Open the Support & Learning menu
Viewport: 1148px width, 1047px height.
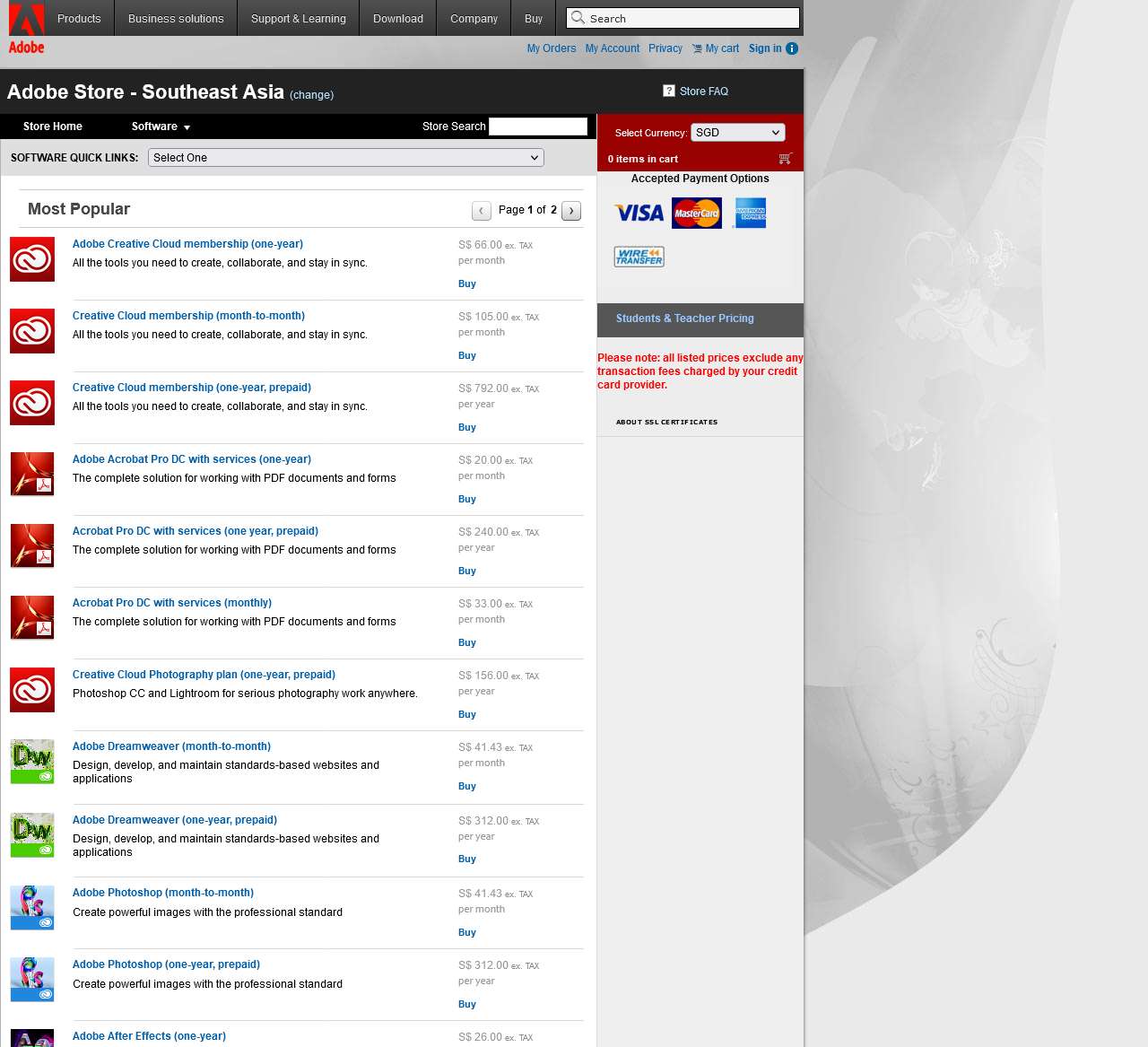(x=299, y=18)
